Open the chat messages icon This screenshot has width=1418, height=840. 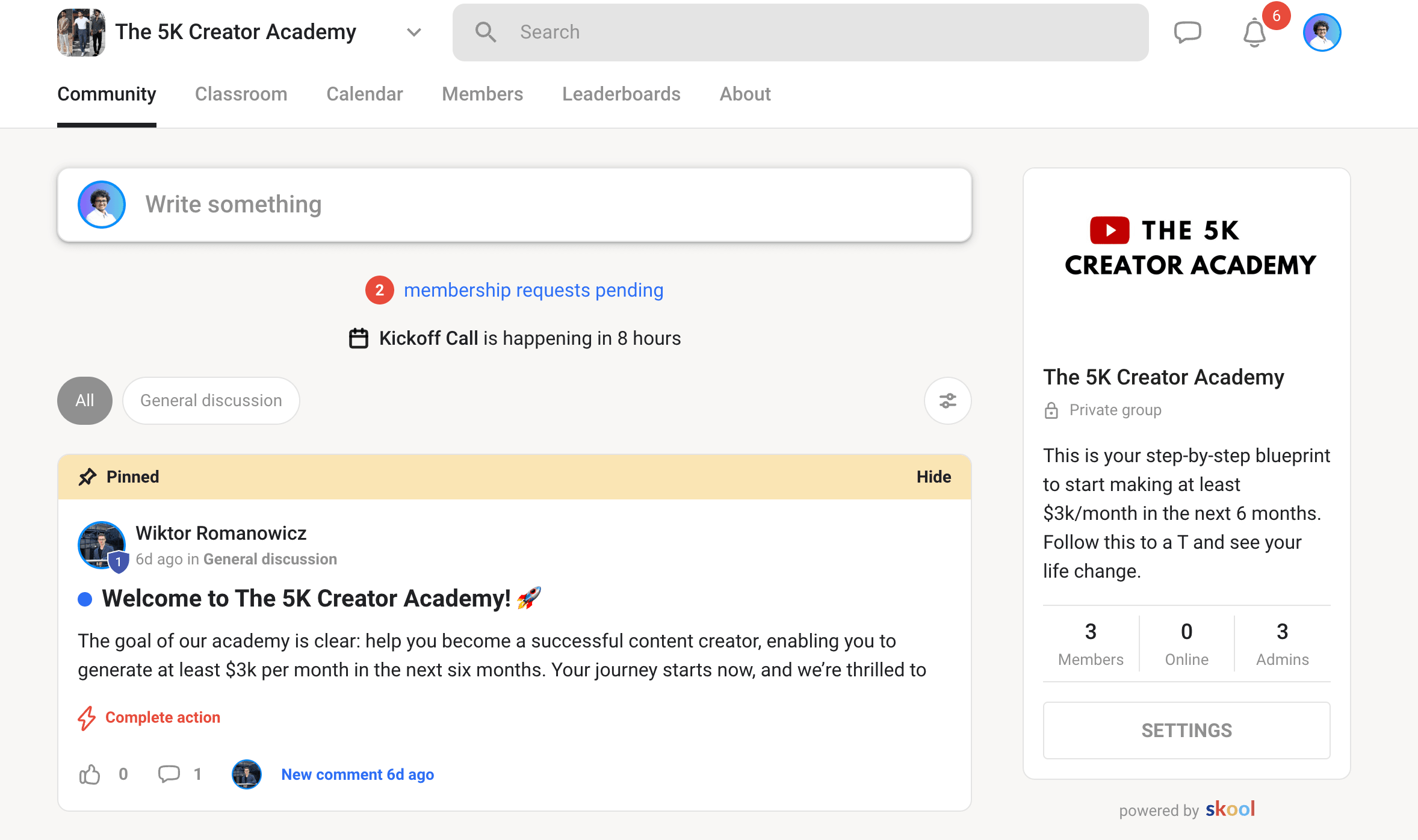click(x=1187, y=32)
